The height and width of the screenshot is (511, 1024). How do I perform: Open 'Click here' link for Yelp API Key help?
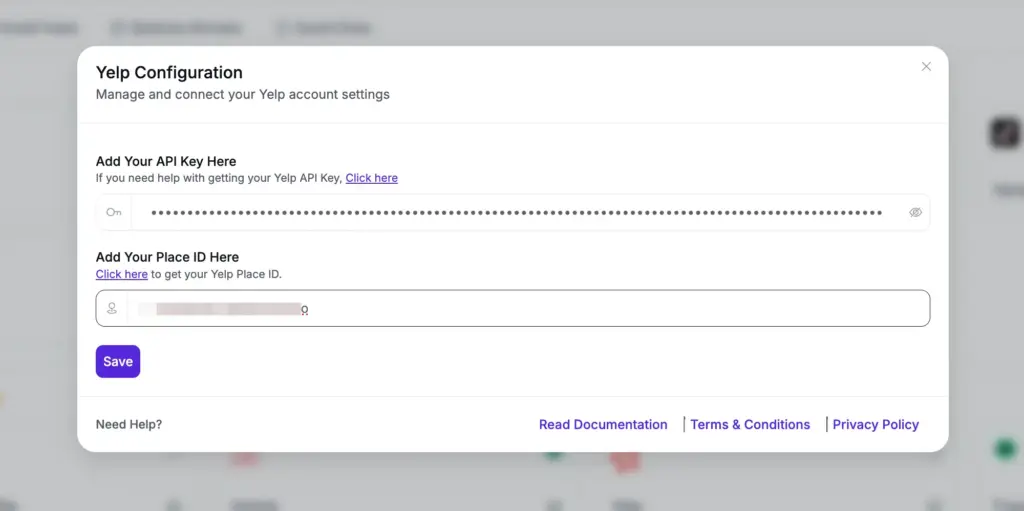(x=372, y=178)
